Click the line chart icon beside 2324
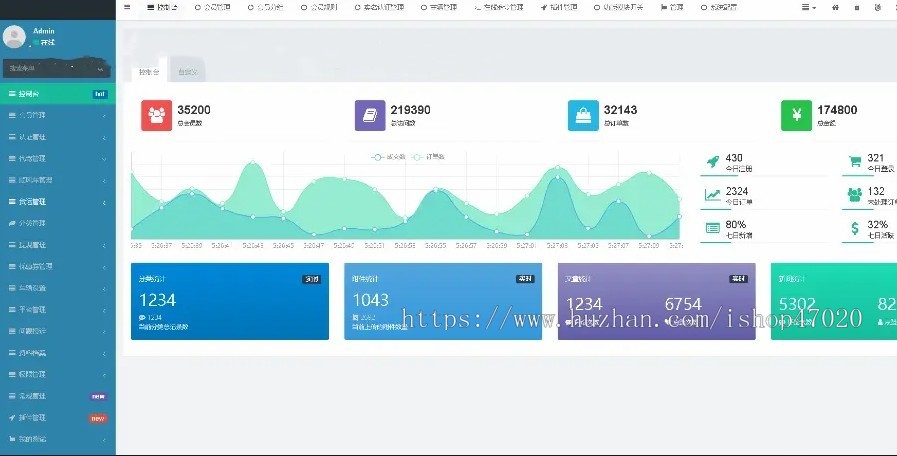The image size is (897, 456). [713, 195]
